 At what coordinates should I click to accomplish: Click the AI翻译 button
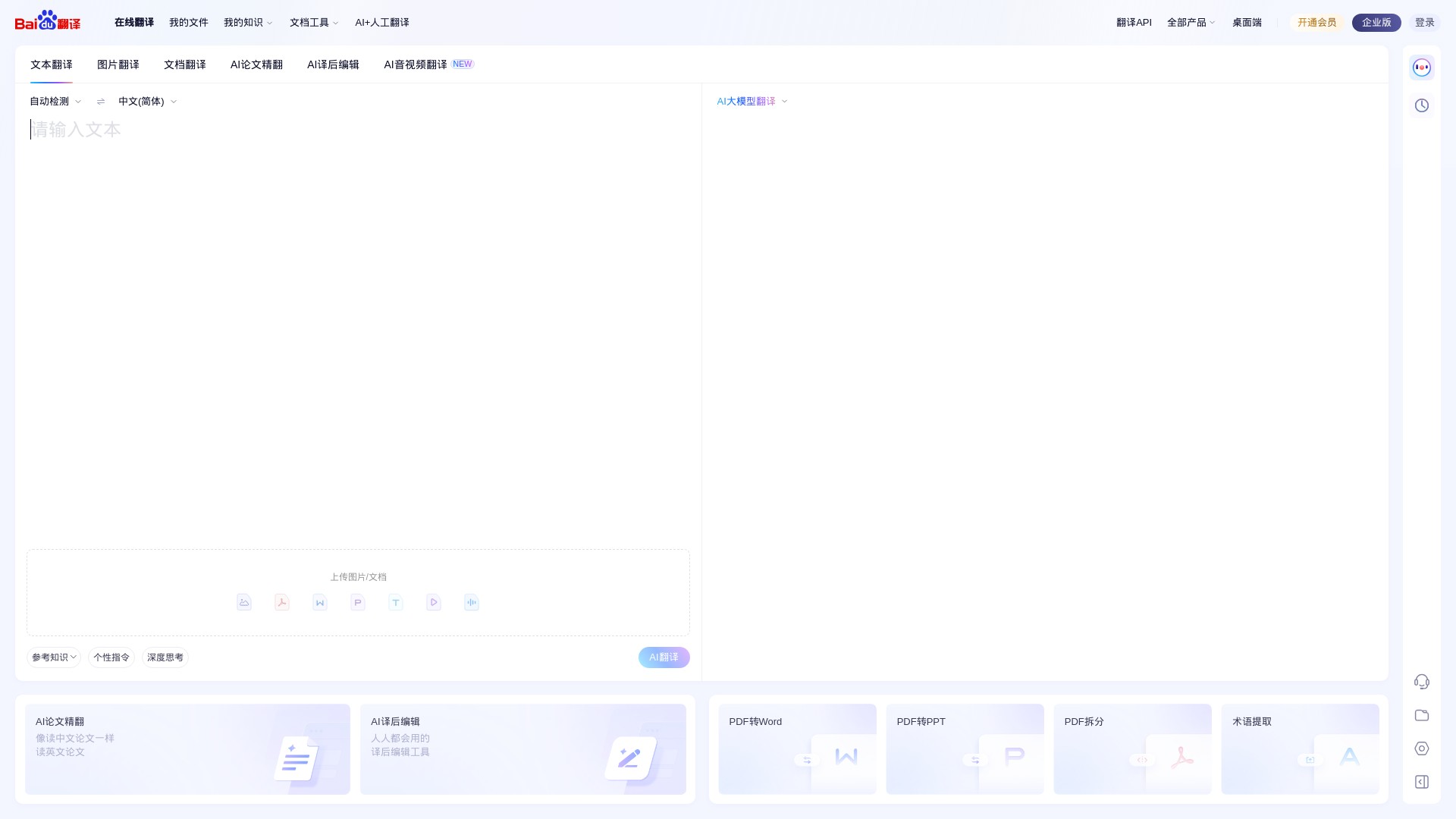pos(664,657)
